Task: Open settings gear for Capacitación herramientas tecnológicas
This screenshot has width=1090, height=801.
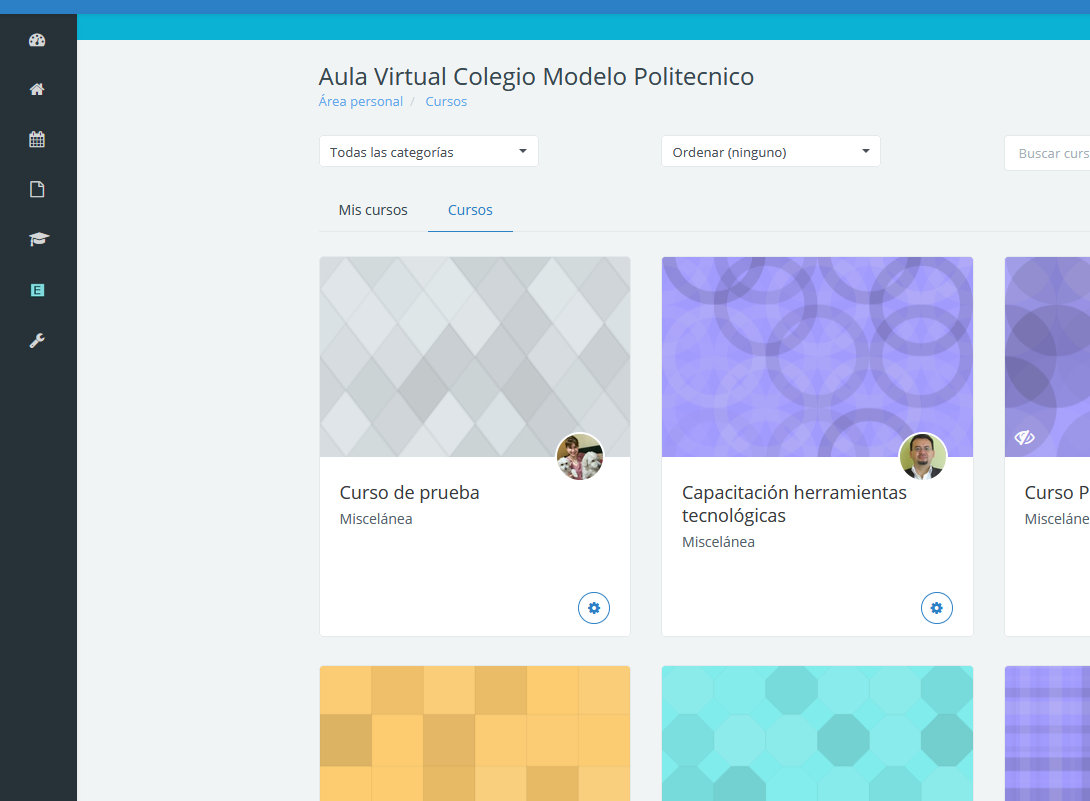Action: click(936, 608)
